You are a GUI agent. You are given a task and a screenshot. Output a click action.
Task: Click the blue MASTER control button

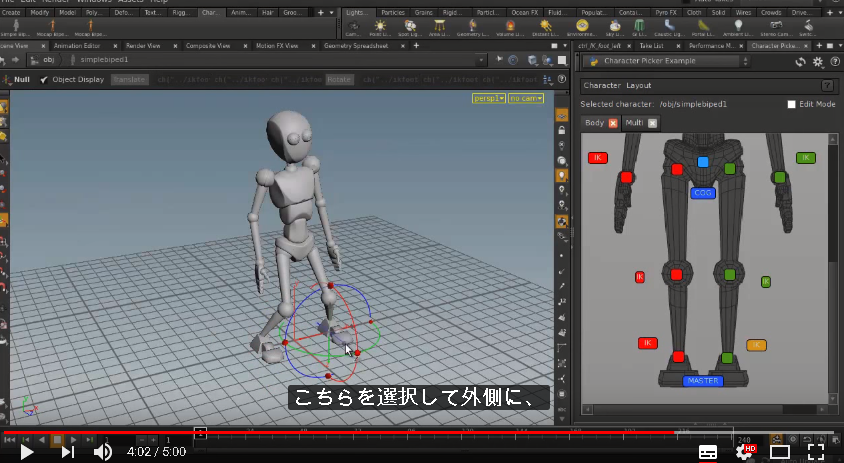coord(703,381)
